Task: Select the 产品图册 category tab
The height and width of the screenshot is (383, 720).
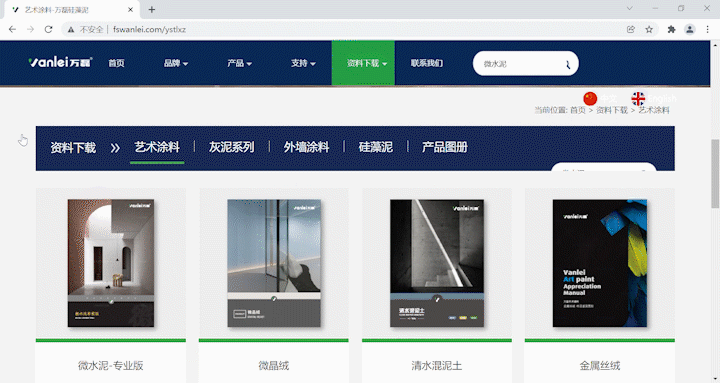Action: (444, 147)
